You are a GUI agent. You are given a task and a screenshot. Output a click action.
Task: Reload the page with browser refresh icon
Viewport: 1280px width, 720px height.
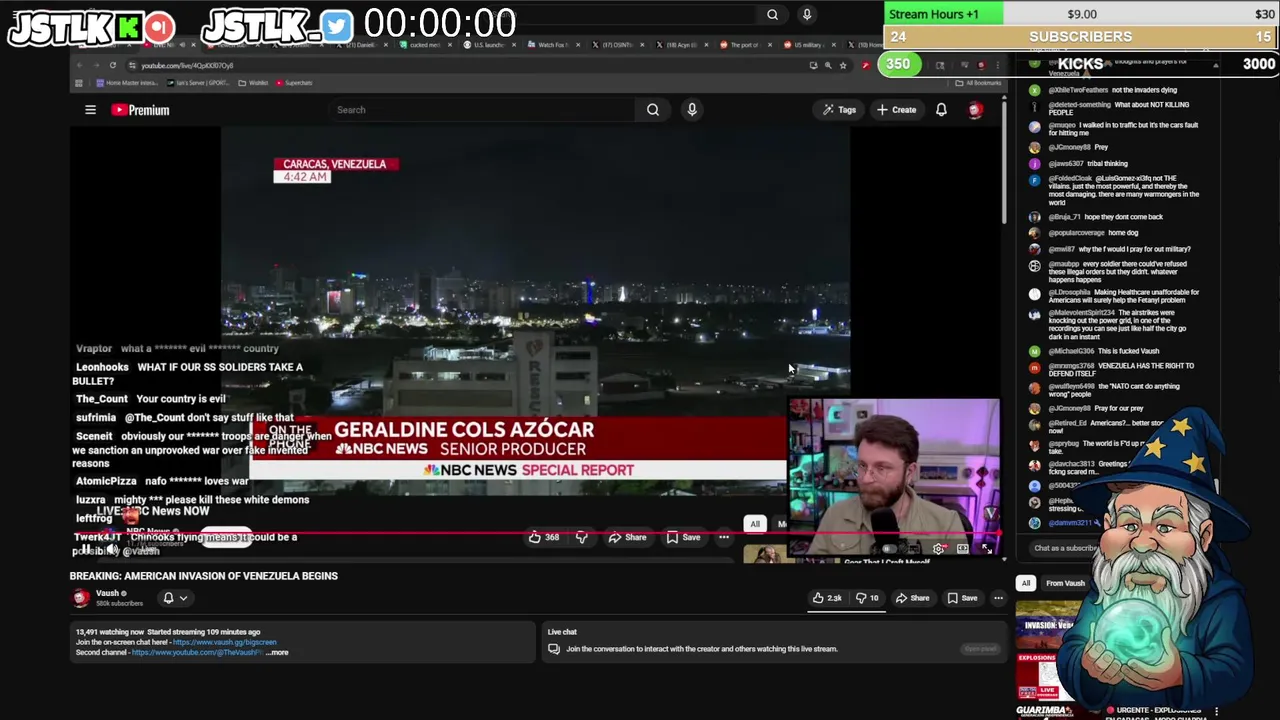[113, 65]
